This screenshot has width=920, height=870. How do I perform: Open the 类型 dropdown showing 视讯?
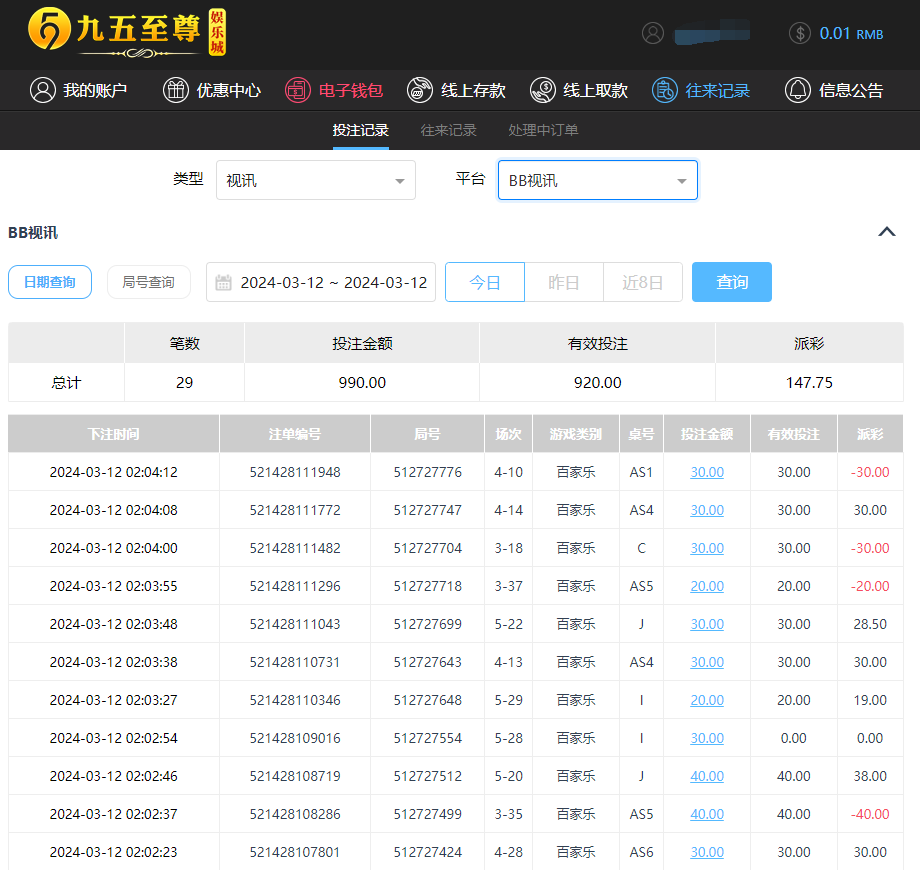click(318, 180)
